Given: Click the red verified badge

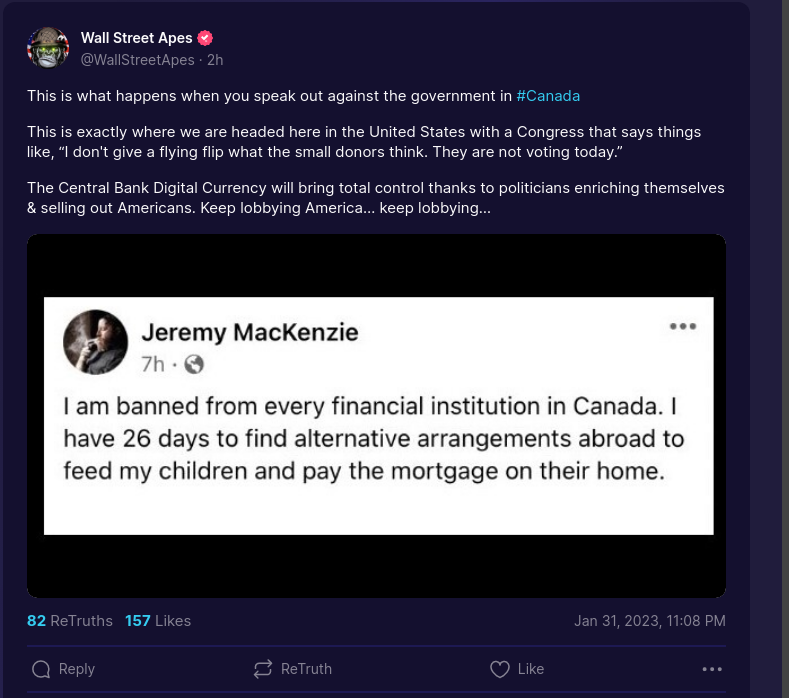Looking at the screenshot, I should [x=205, y=38].
